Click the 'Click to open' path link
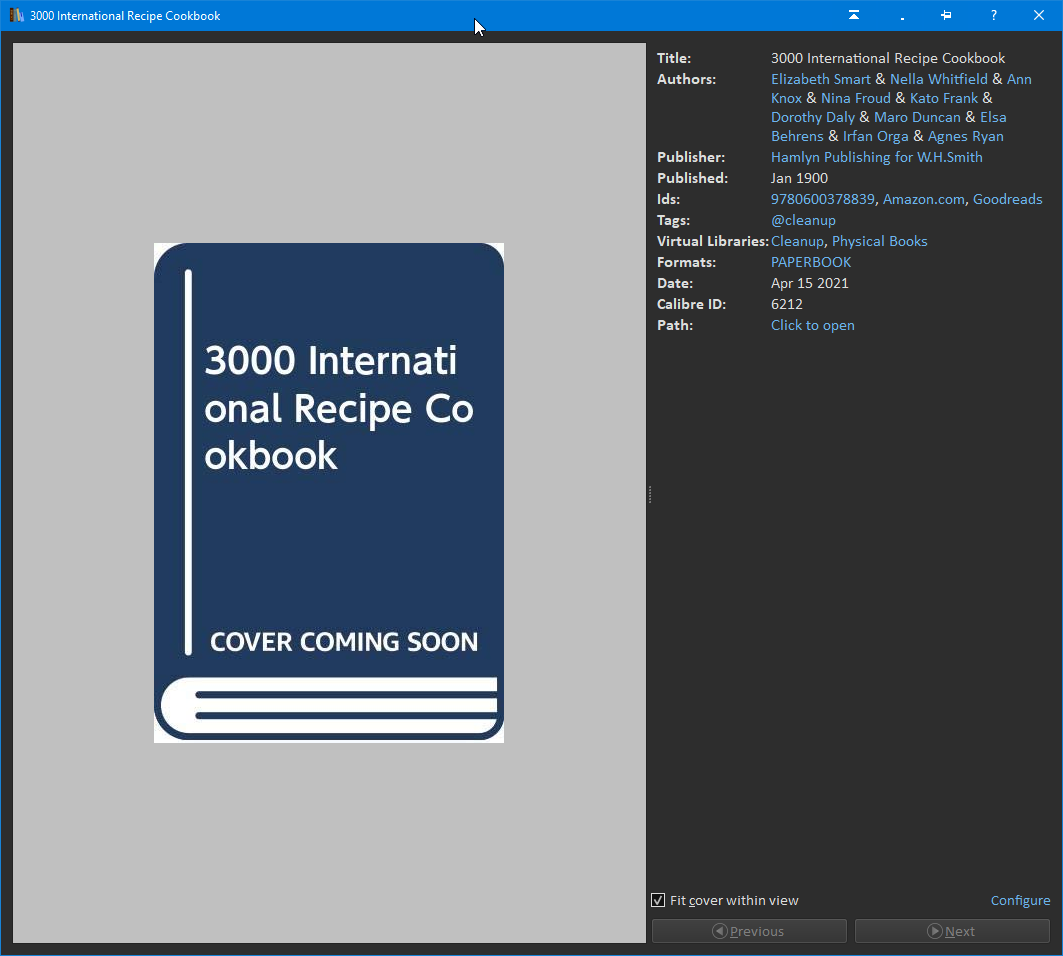Image resolution: width=1063 pixels, height=956 pixels. tap(812, 325)
